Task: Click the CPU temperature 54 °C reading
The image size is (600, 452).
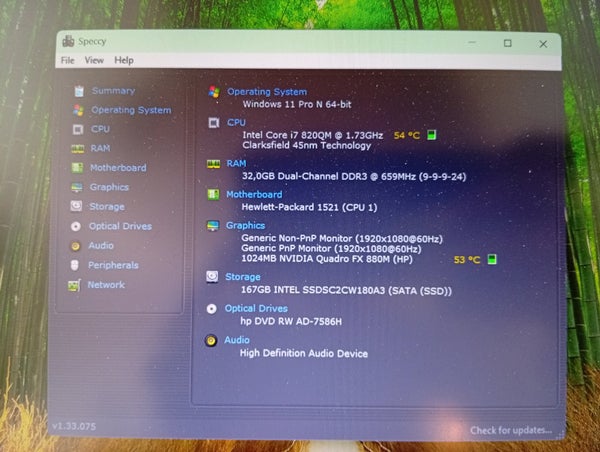Action: pyautogui.click(x=407, y=135)
